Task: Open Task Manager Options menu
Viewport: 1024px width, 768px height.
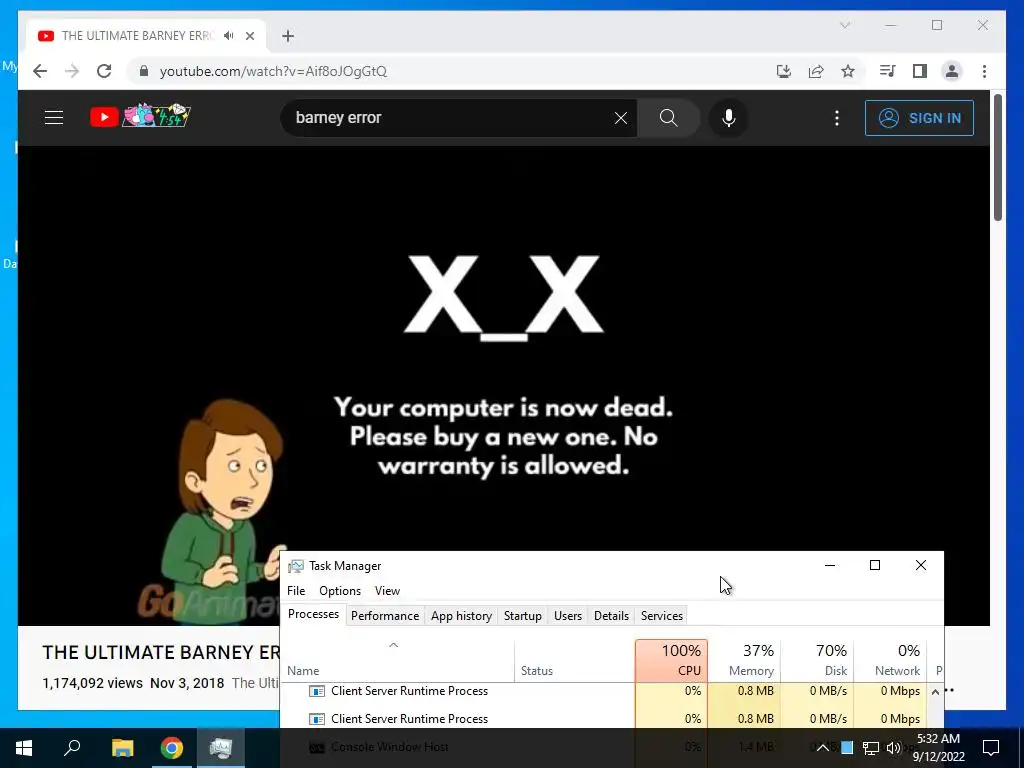Action: click(340, 590)
